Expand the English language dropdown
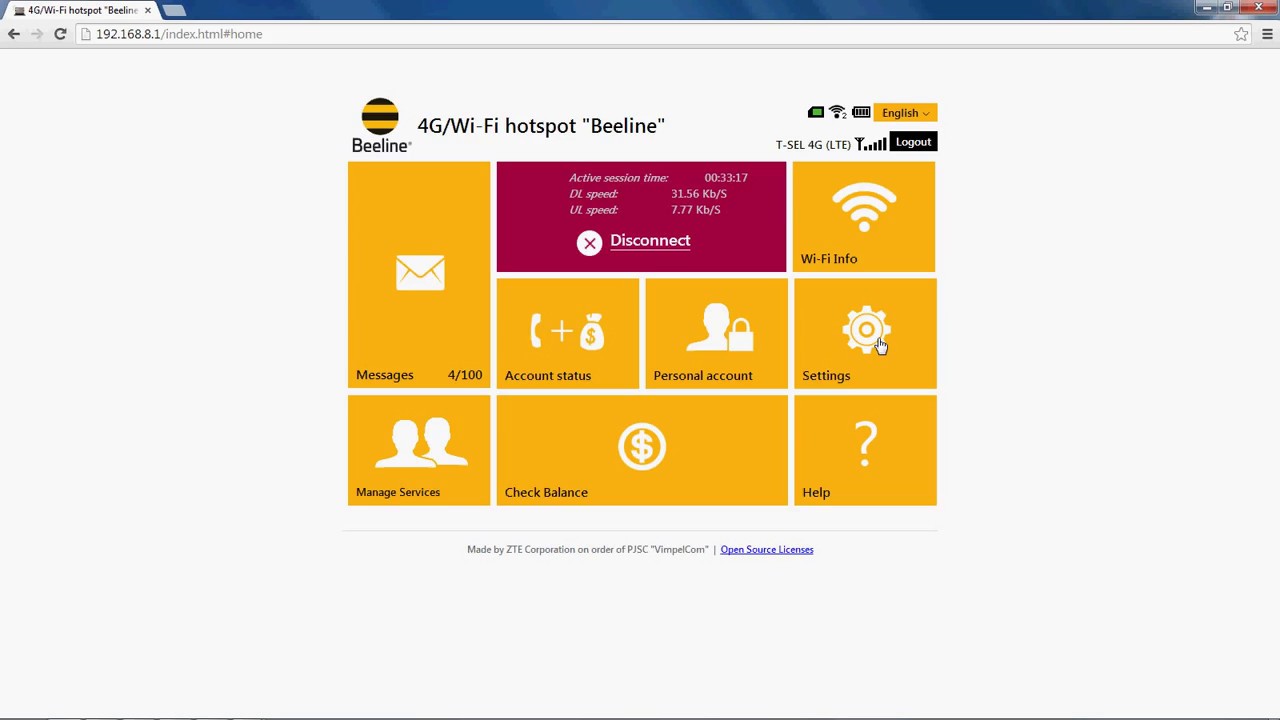The image size is (1280, 720). pyautogui.click(x=905, y=113)
